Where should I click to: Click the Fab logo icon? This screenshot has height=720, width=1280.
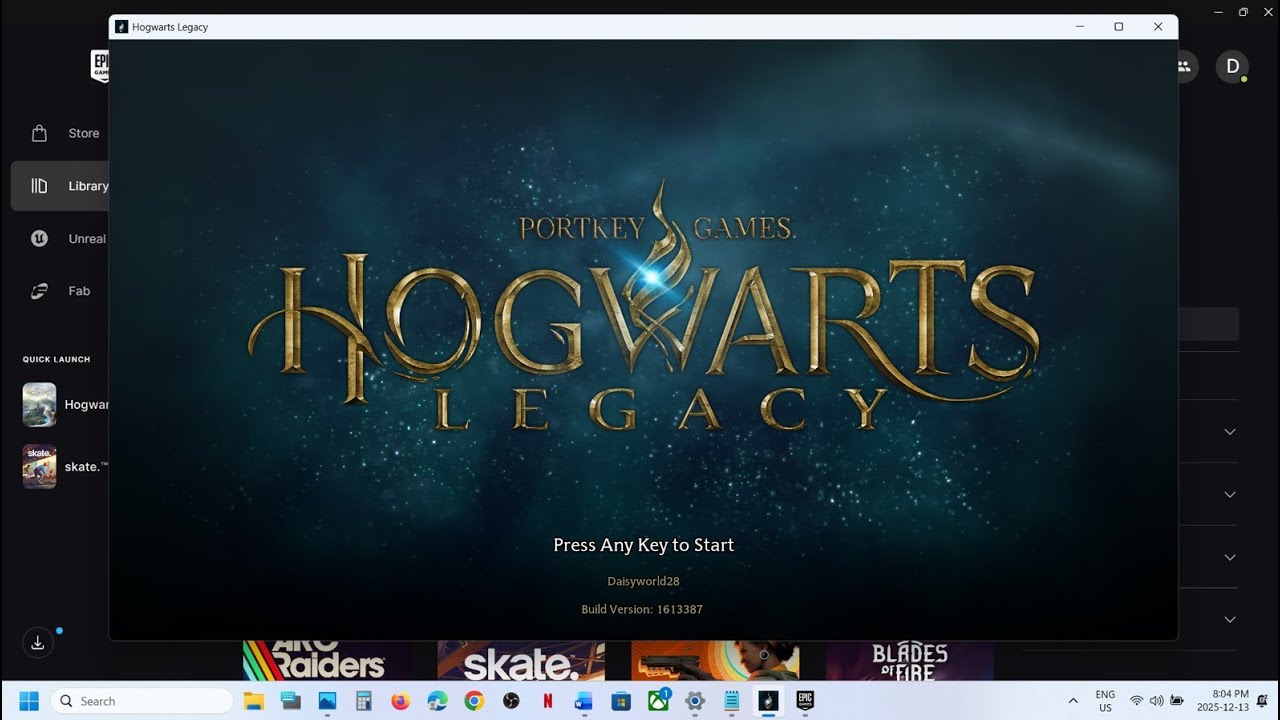(39, 291)
